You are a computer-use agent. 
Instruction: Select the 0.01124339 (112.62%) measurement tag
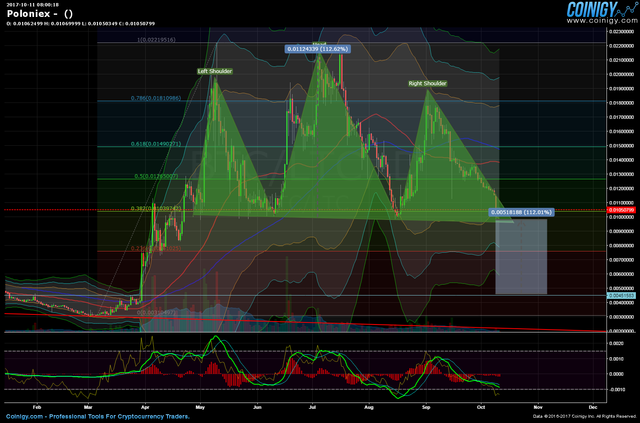318,49
